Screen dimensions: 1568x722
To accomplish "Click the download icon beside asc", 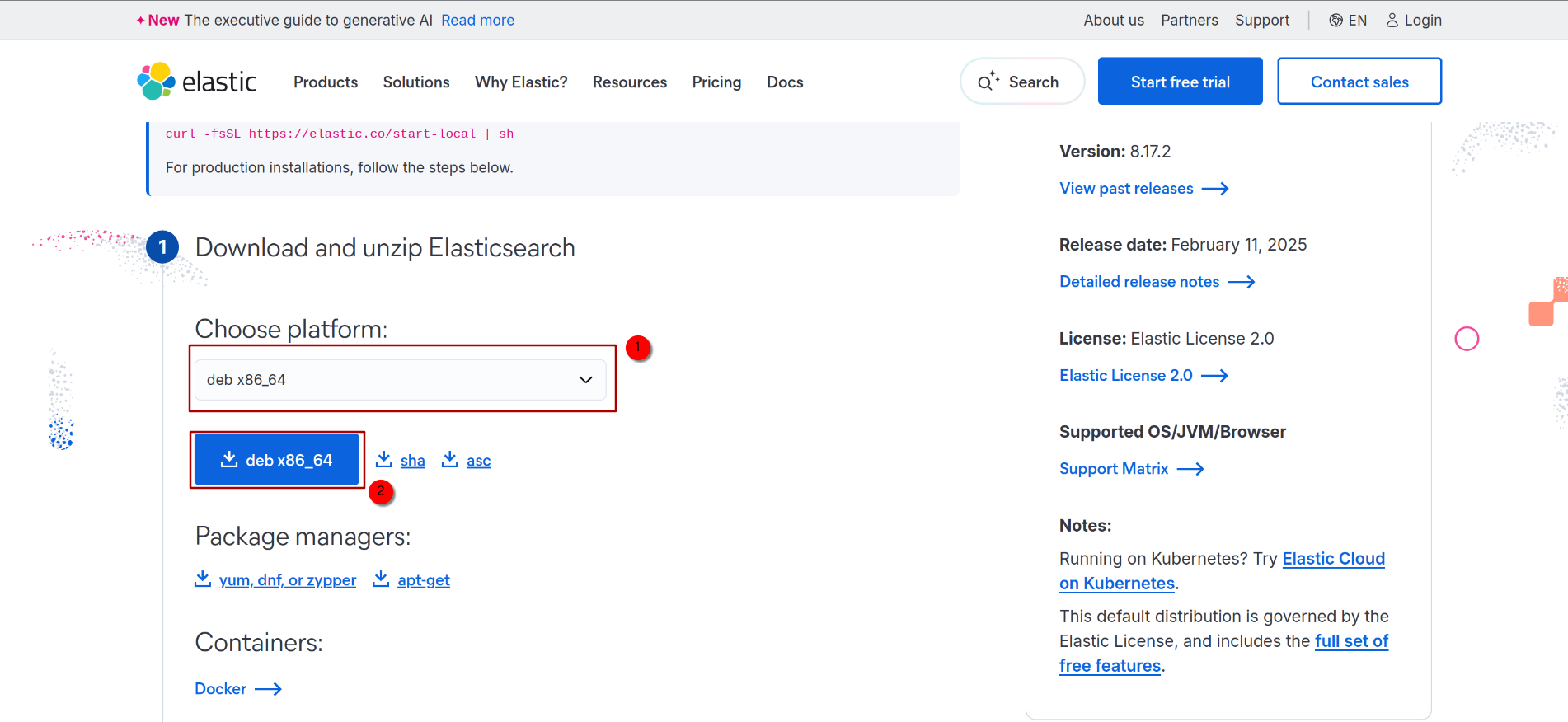I will pyautogui.click(x=450, y=459).
